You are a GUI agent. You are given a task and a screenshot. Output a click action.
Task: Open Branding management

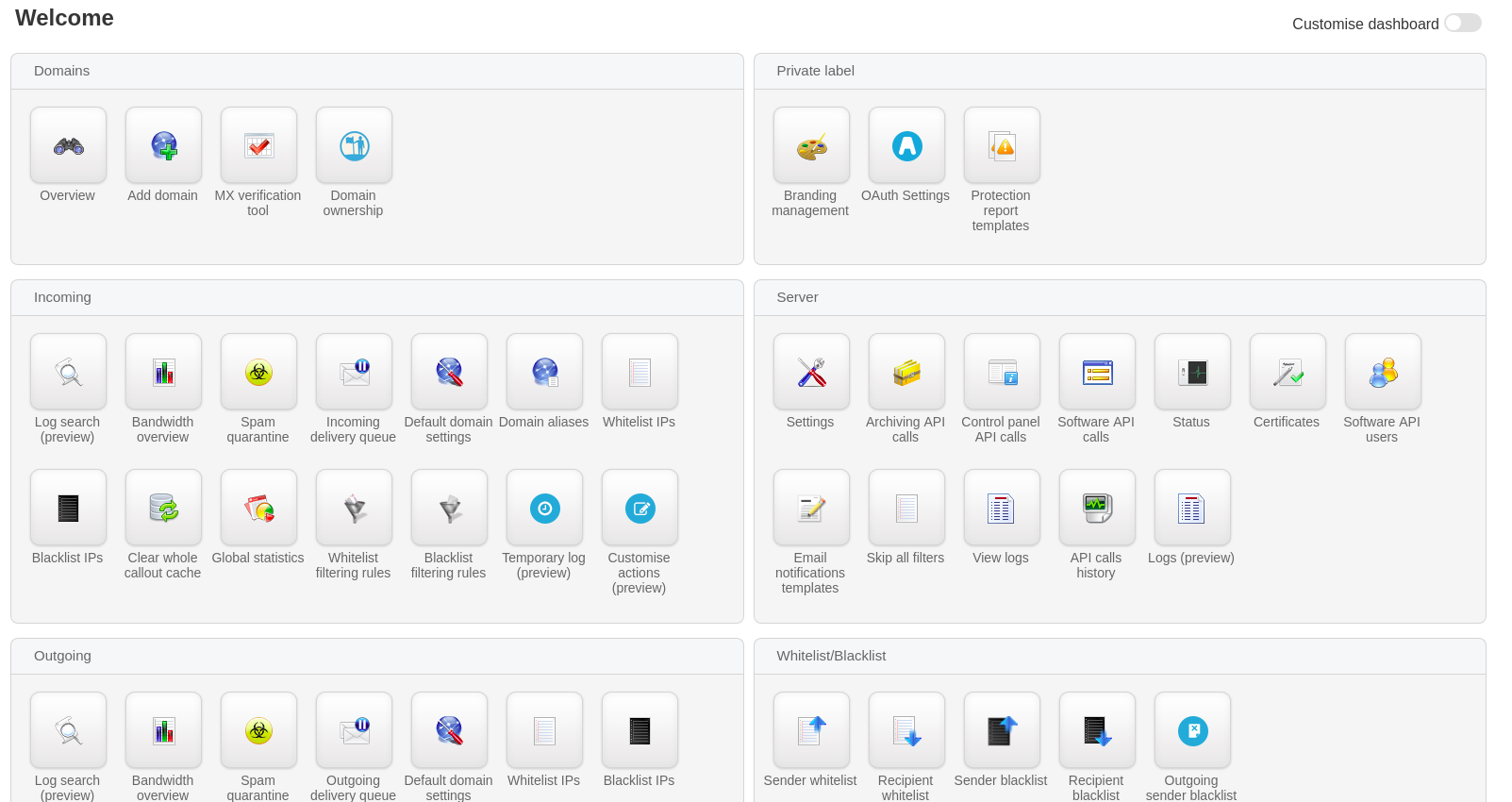coord(811,145)
